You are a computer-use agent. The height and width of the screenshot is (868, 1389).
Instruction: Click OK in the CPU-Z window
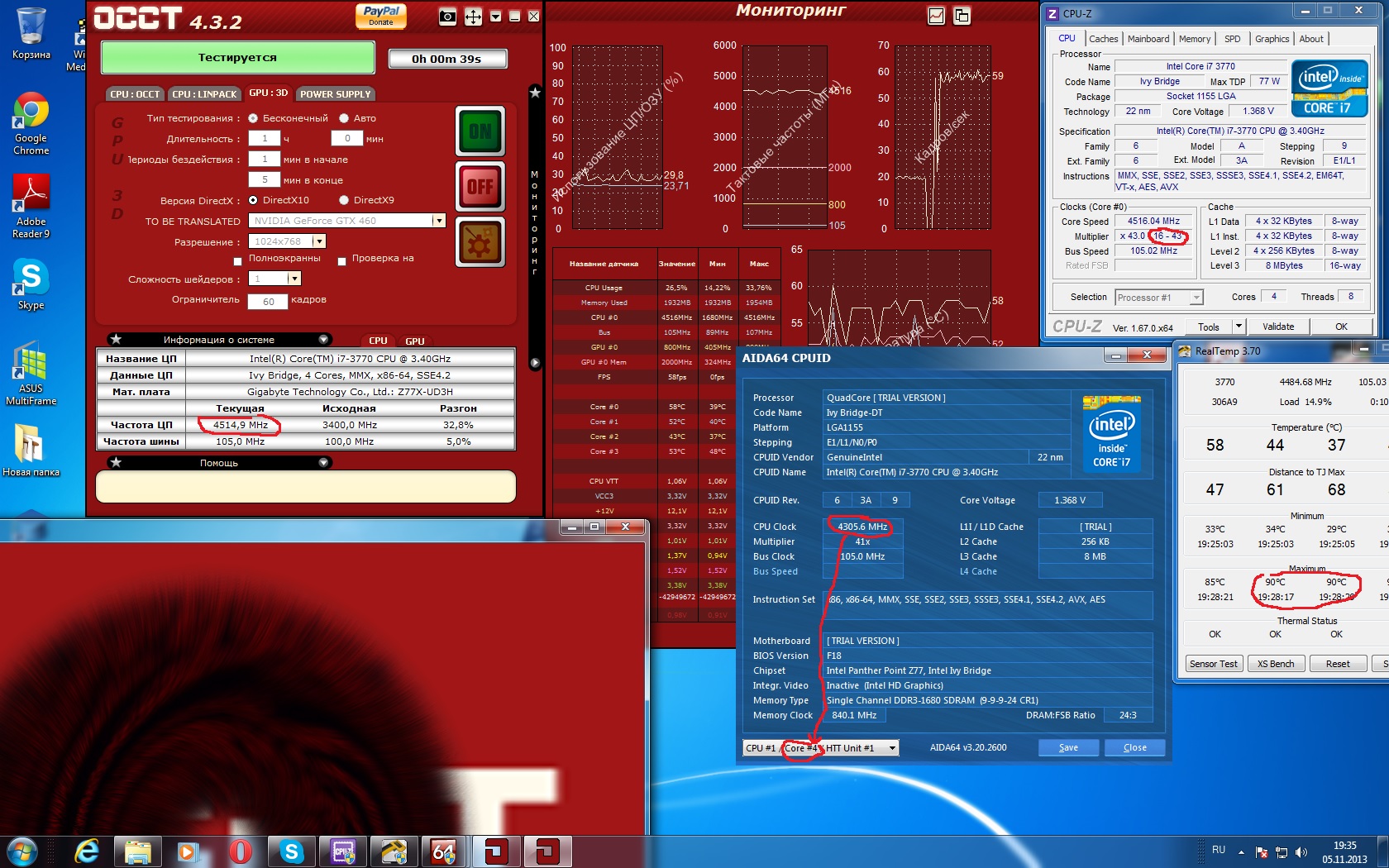(1341, 327)
